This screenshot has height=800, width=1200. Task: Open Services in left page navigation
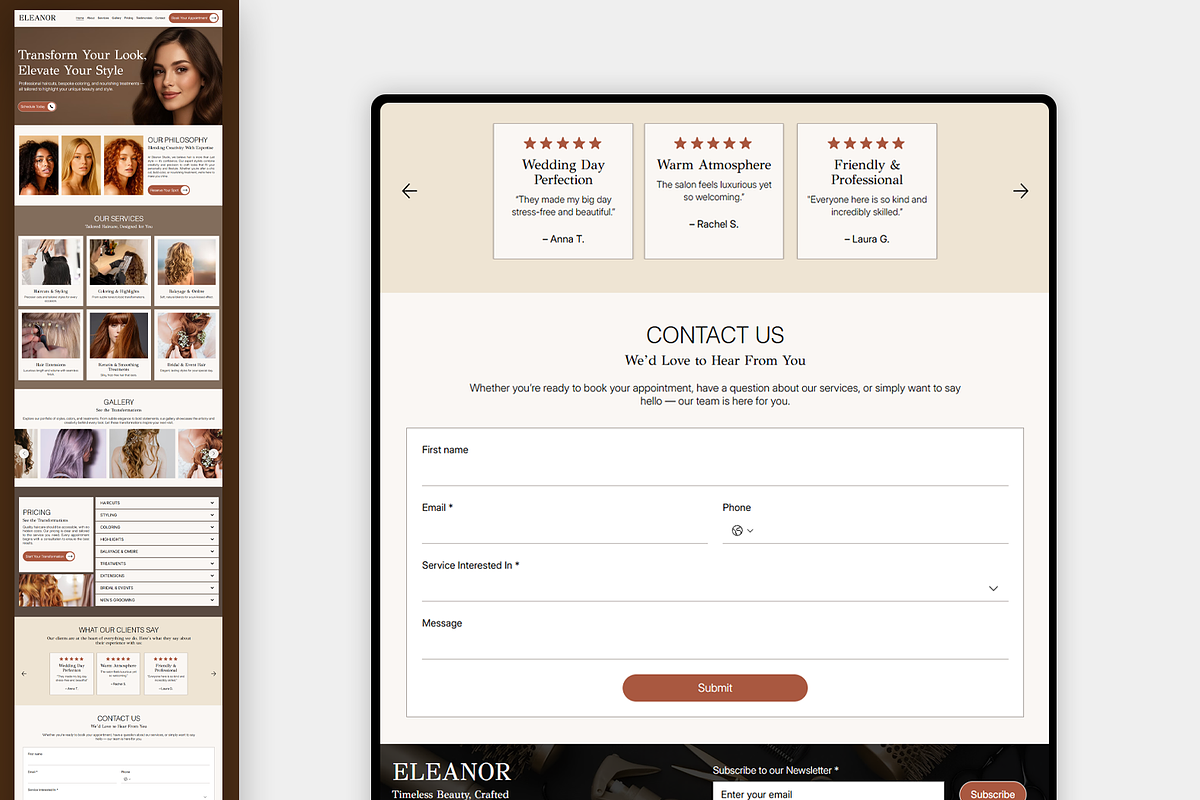click(x=104, y=18)
